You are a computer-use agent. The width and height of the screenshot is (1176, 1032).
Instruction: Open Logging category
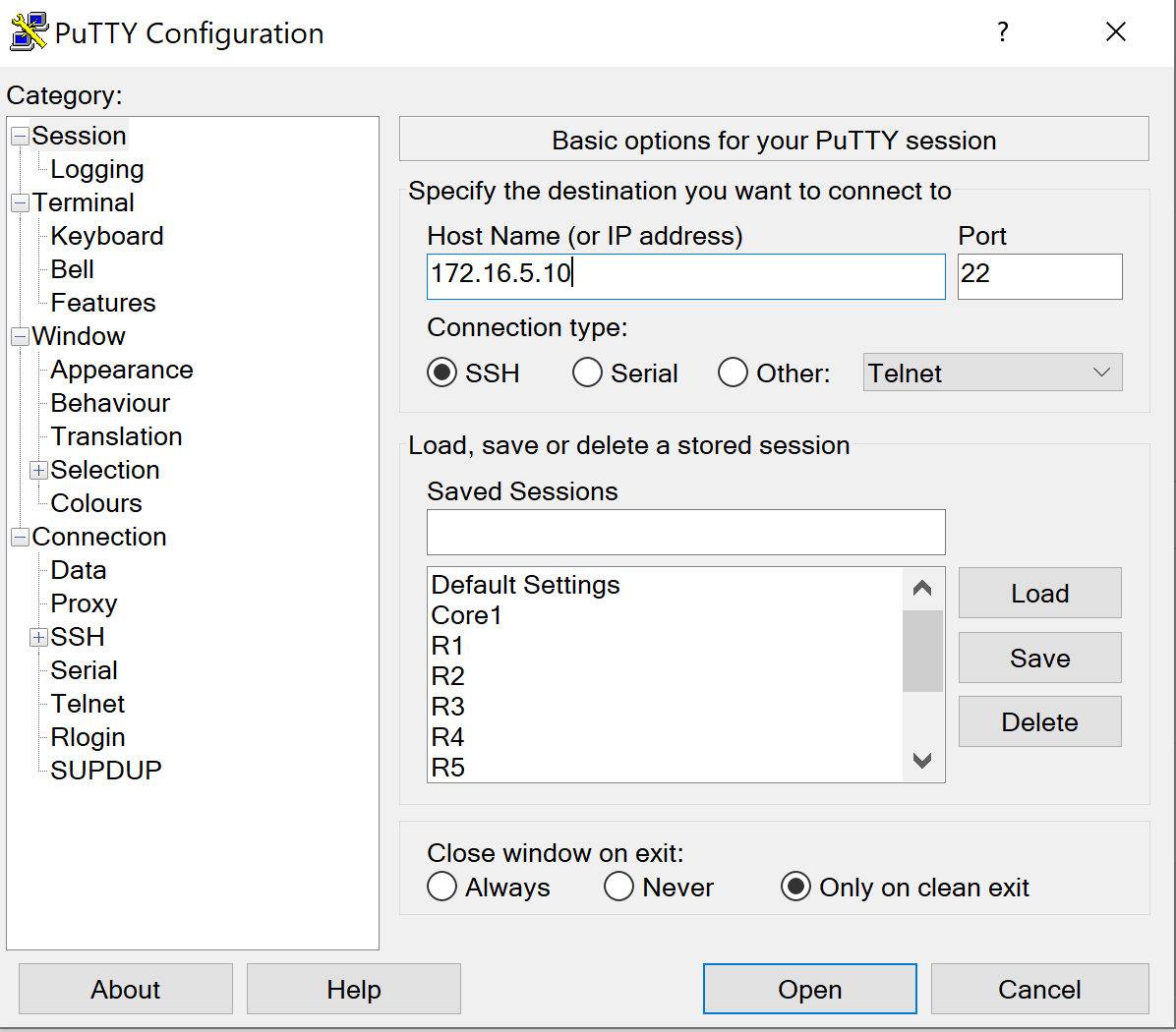[96, 169]
